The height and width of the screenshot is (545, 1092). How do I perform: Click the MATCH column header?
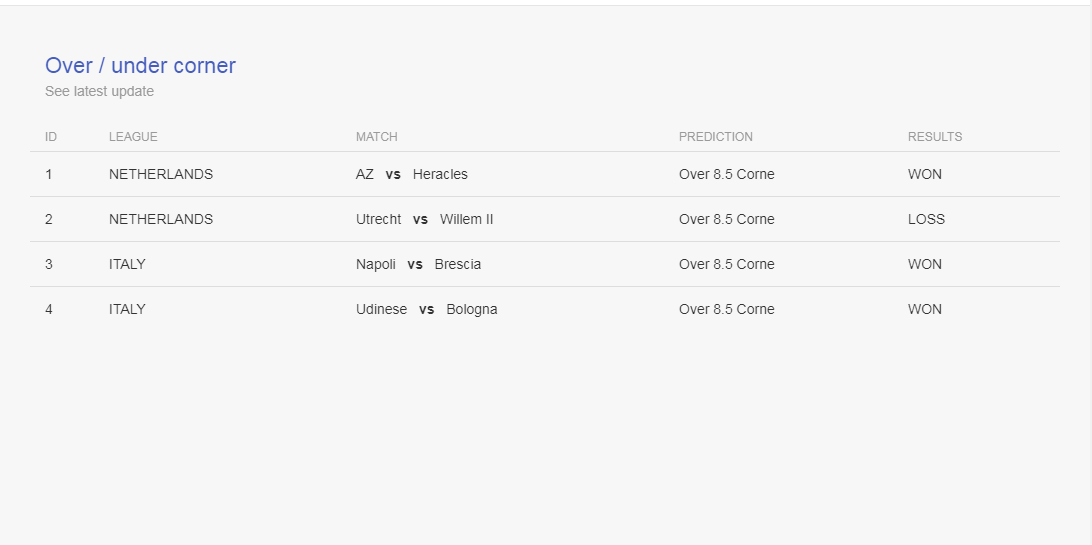(x=377, y=136)
